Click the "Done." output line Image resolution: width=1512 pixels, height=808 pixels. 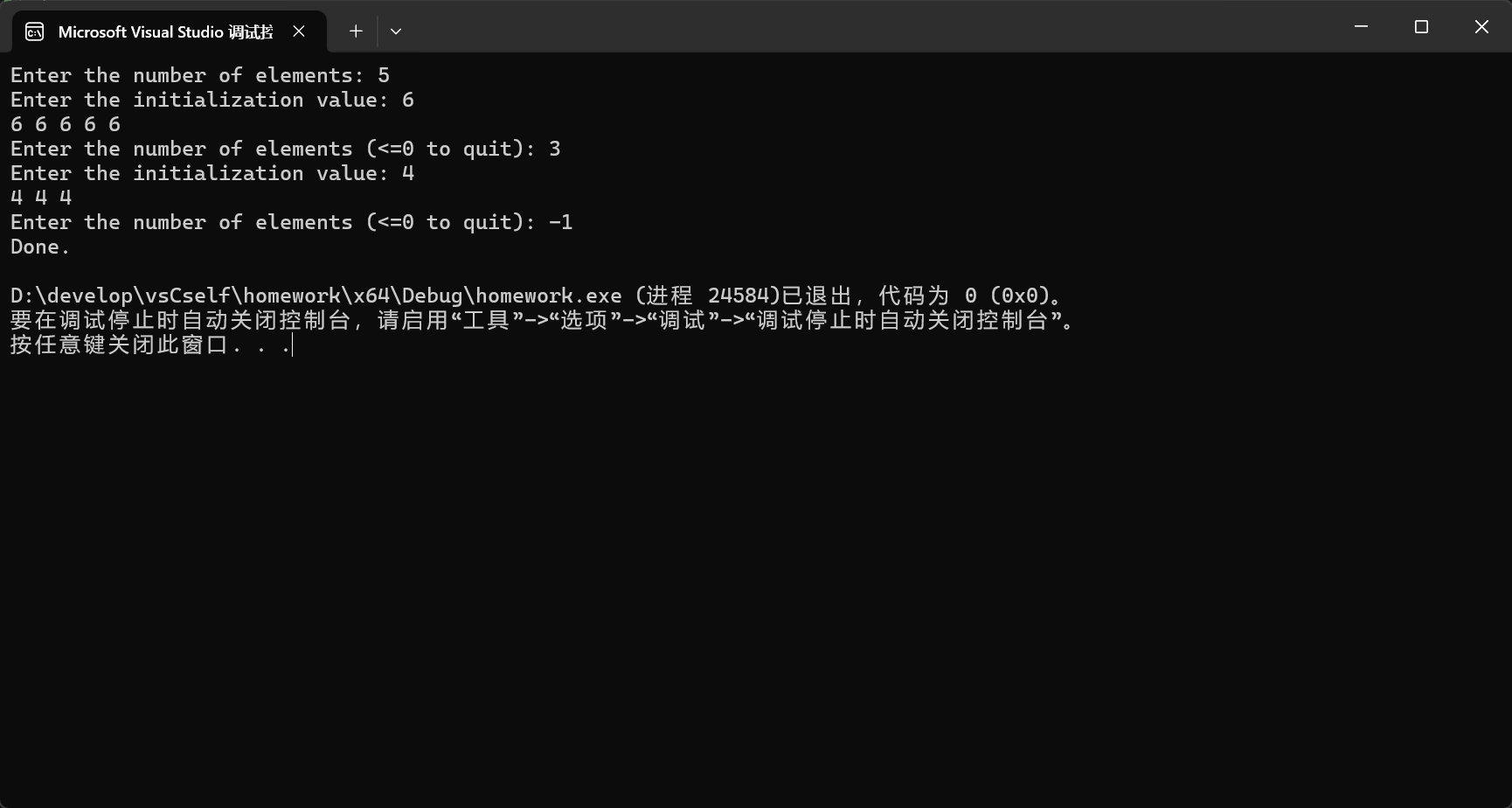[x=40, y=247]
